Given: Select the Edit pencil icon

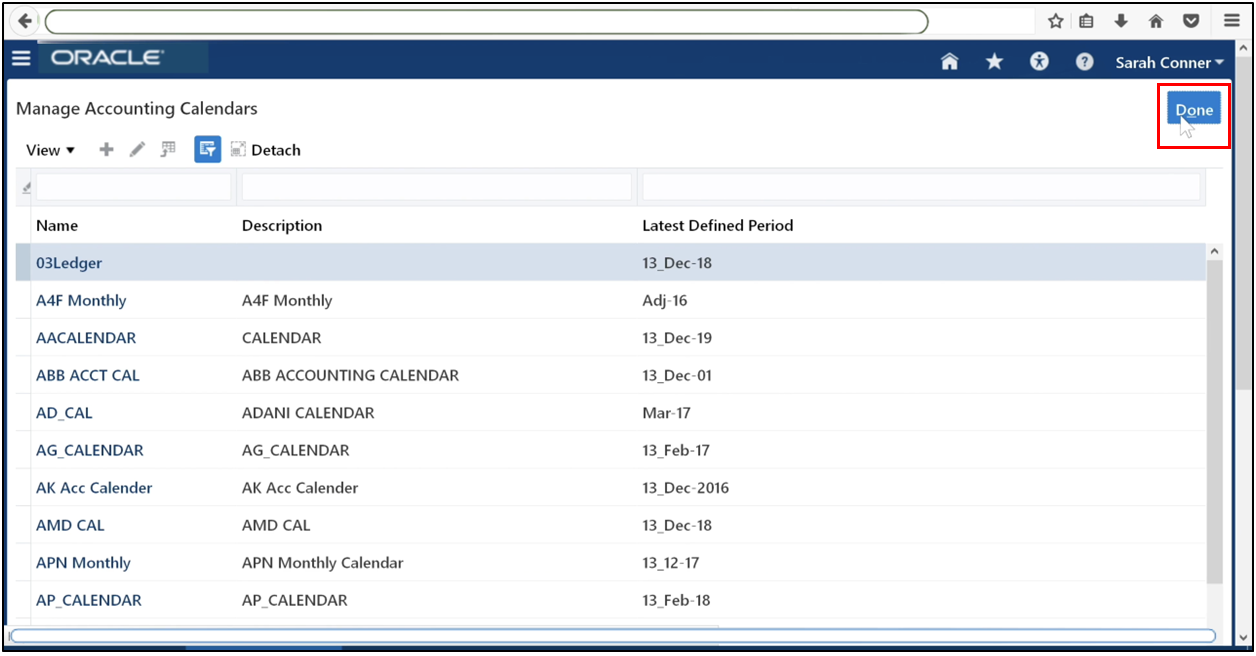Looking at the screenshot, I should 137,149.
